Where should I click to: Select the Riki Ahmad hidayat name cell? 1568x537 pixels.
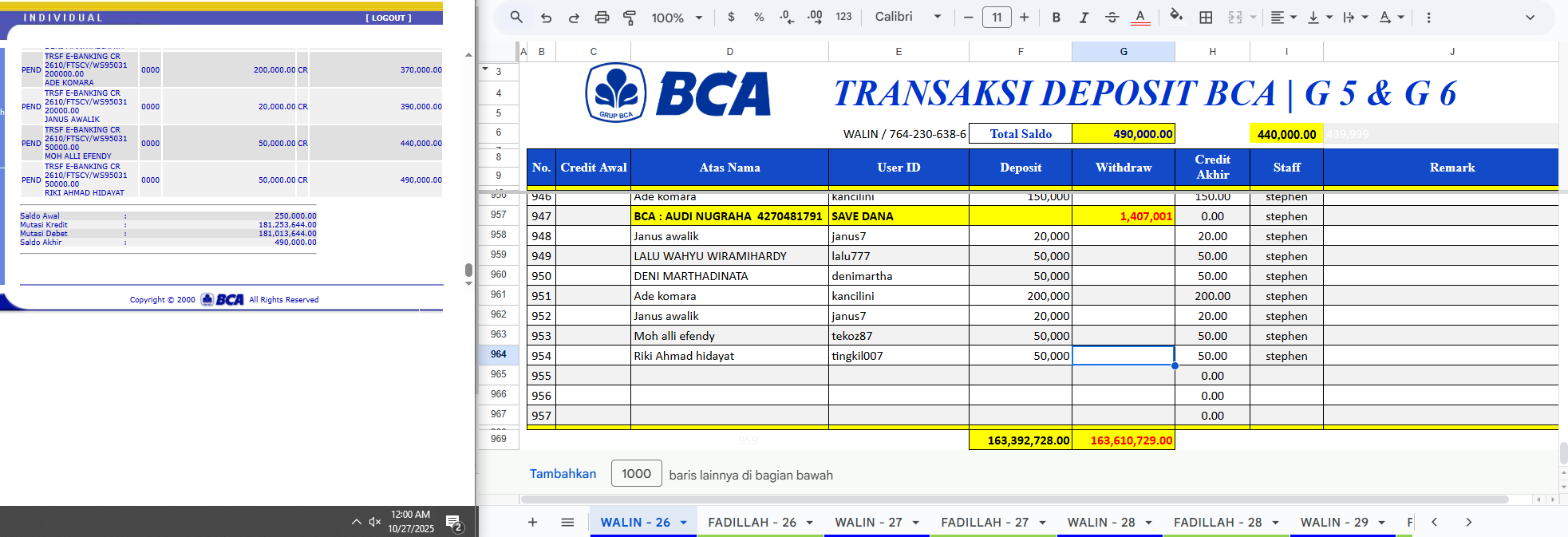click(x=729, y=356)
